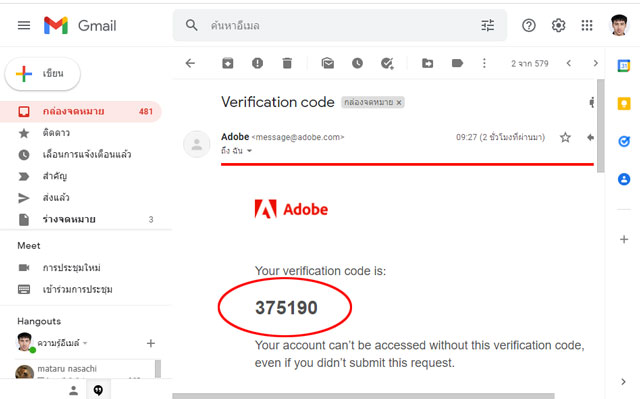This screenshot has height=399, width=640.
Task: Get add-ons plus icon in side panel
Action: (x=624, y=239)
